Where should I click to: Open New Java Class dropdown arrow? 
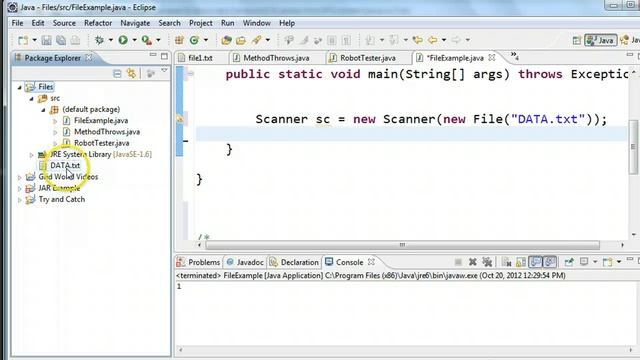[x=206, y=40]
